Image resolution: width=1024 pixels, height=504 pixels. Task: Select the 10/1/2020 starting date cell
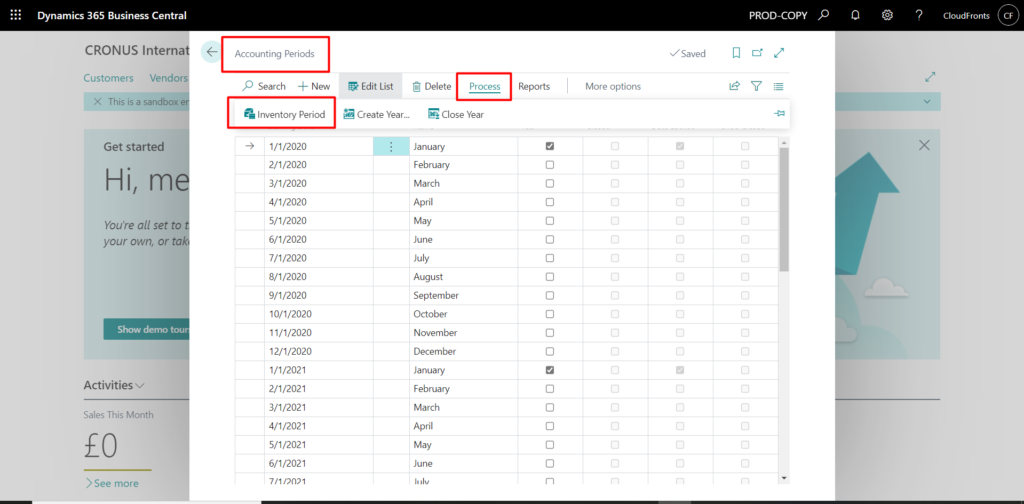(319, 314)
